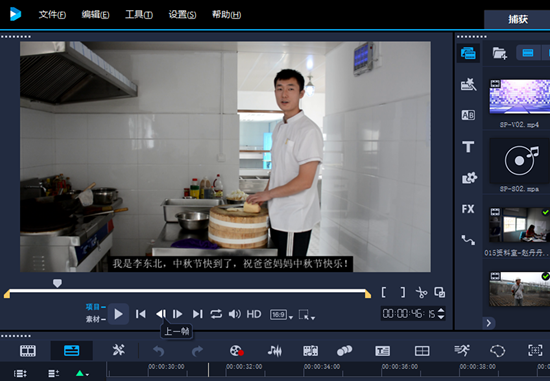Image resolution: width=550 pixels, height=381 pixels.
Task: Click the previous frame button
Action: pos(161,314)
